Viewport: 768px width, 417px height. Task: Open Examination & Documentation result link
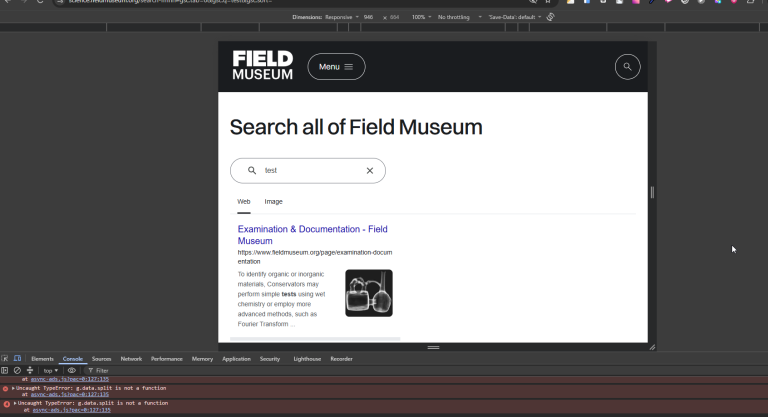click(x=312, y=235)
